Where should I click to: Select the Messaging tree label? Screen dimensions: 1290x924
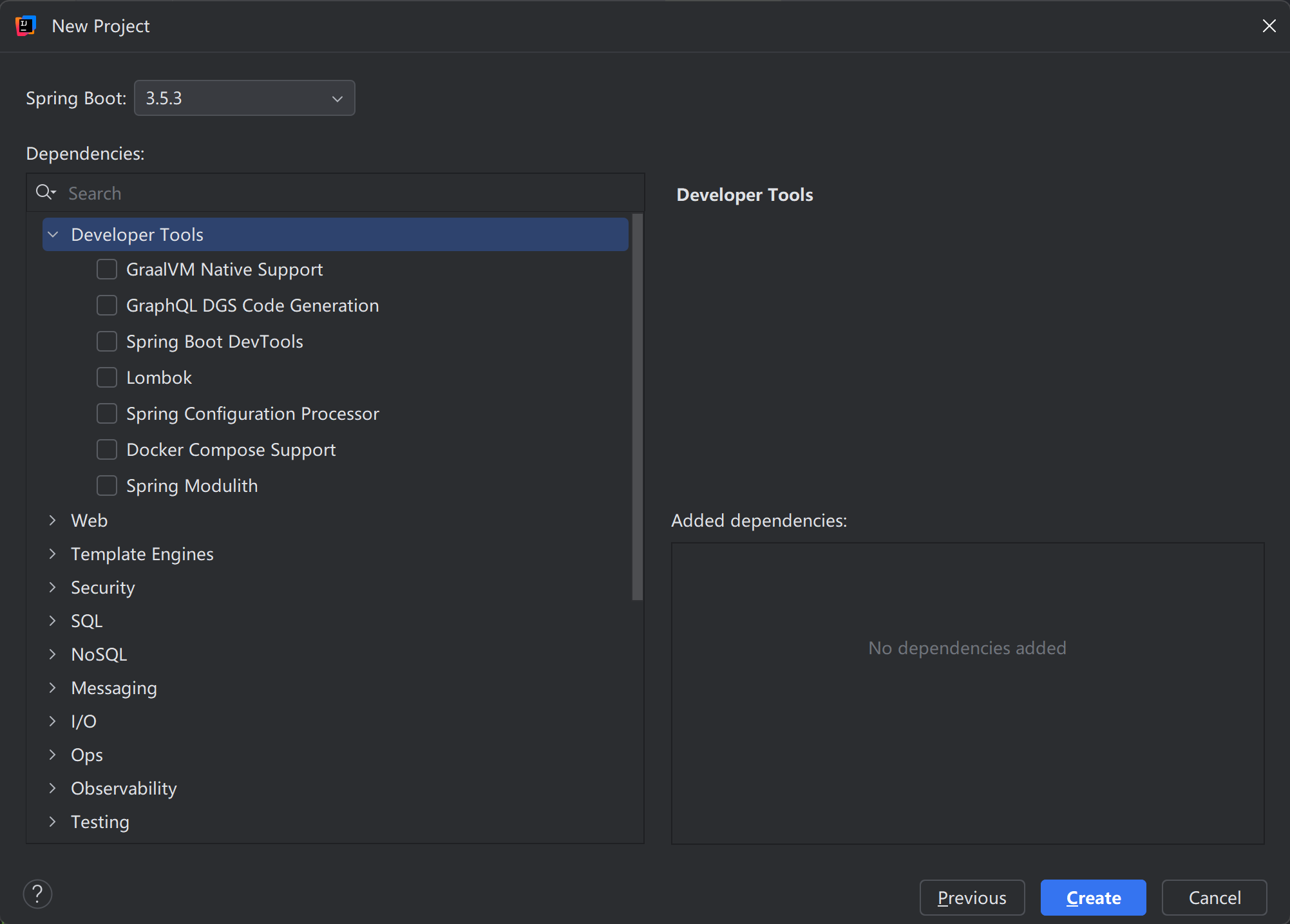point(114,688)
